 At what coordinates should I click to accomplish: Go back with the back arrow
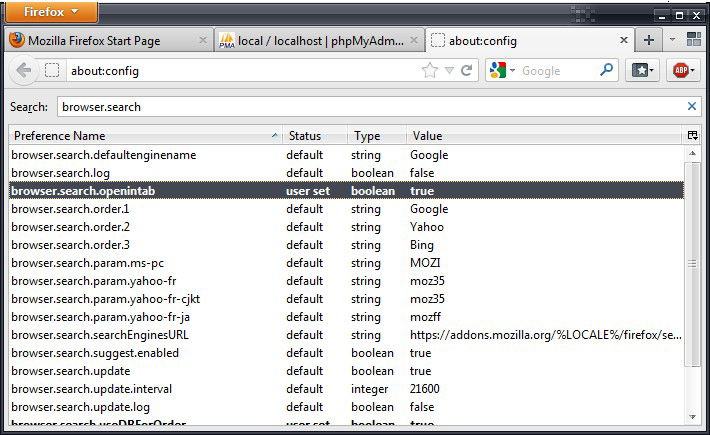tap(23, 71)
